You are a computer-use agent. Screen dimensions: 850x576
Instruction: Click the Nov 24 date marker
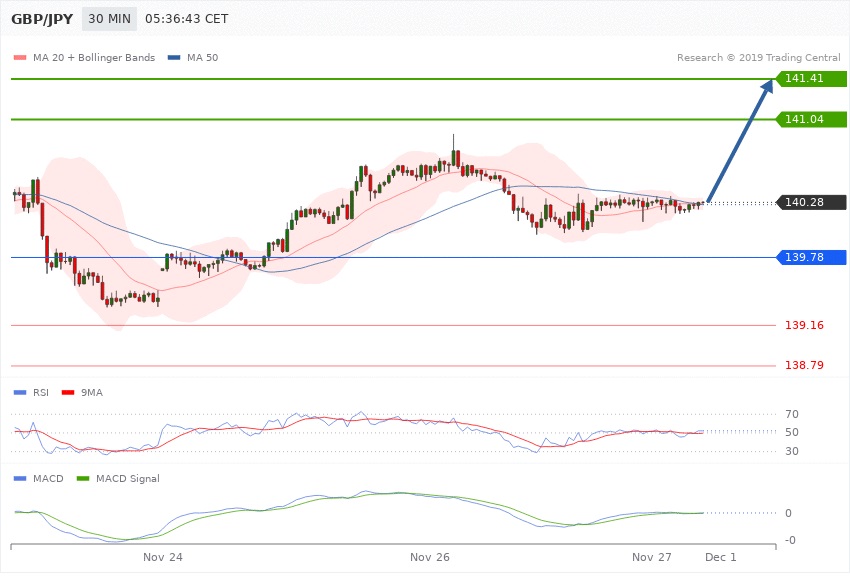163,556
